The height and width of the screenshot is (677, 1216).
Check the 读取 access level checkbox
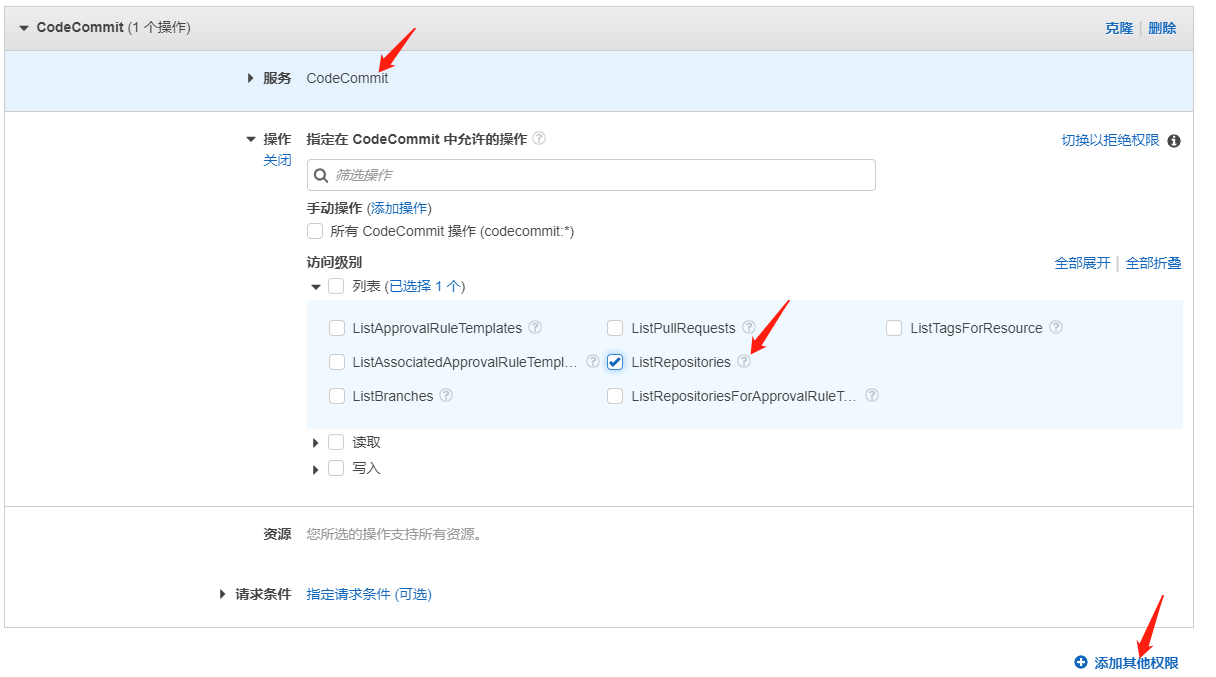[336, 442]
